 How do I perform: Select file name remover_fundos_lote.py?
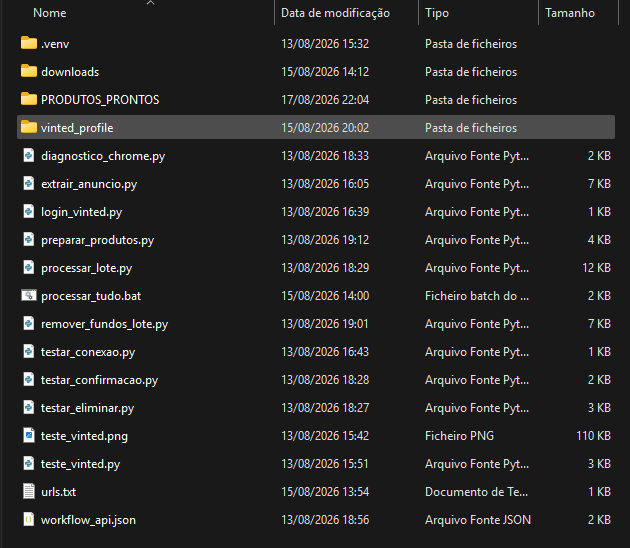tap(104, 324)
